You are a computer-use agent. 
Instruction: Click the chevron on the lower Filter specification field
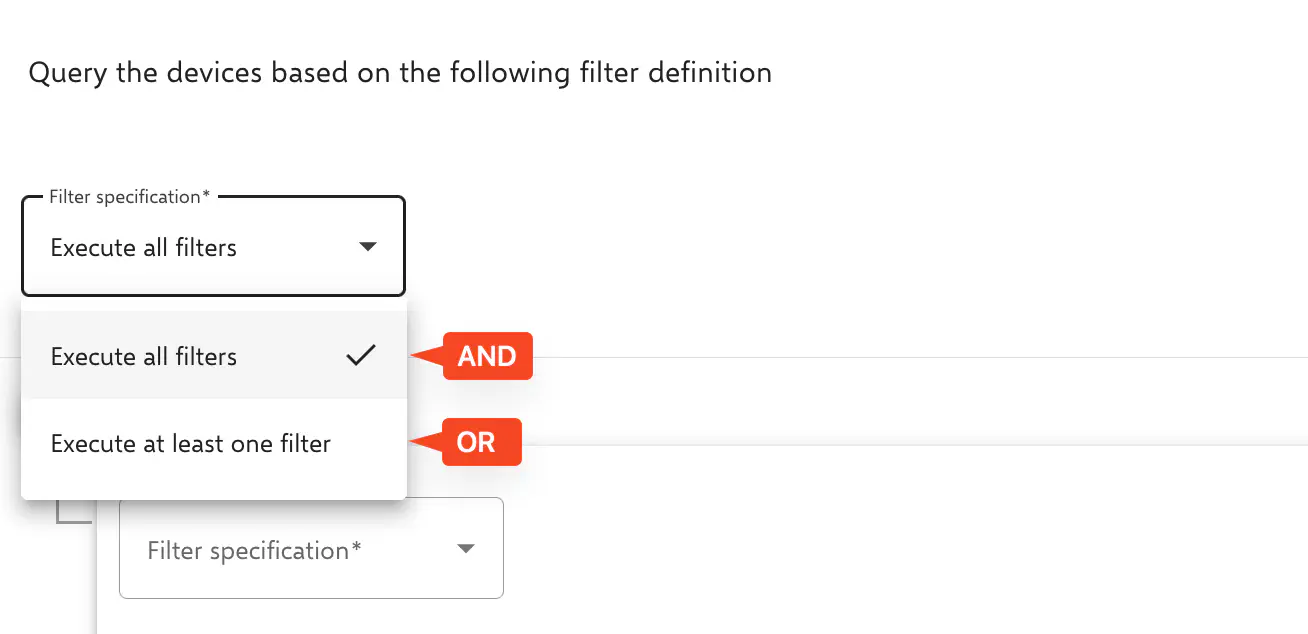pos(465,548)
